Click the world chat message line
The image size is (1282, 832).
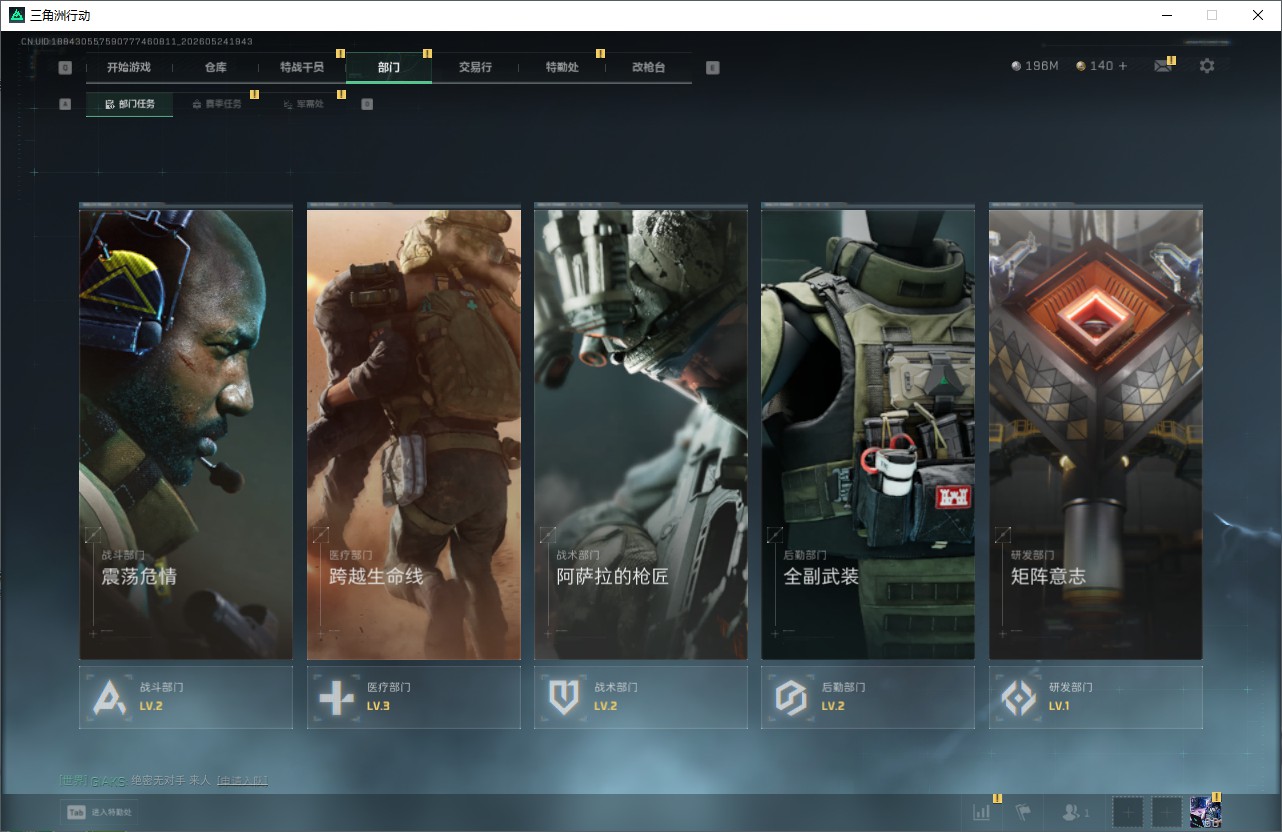pos(163,780)
